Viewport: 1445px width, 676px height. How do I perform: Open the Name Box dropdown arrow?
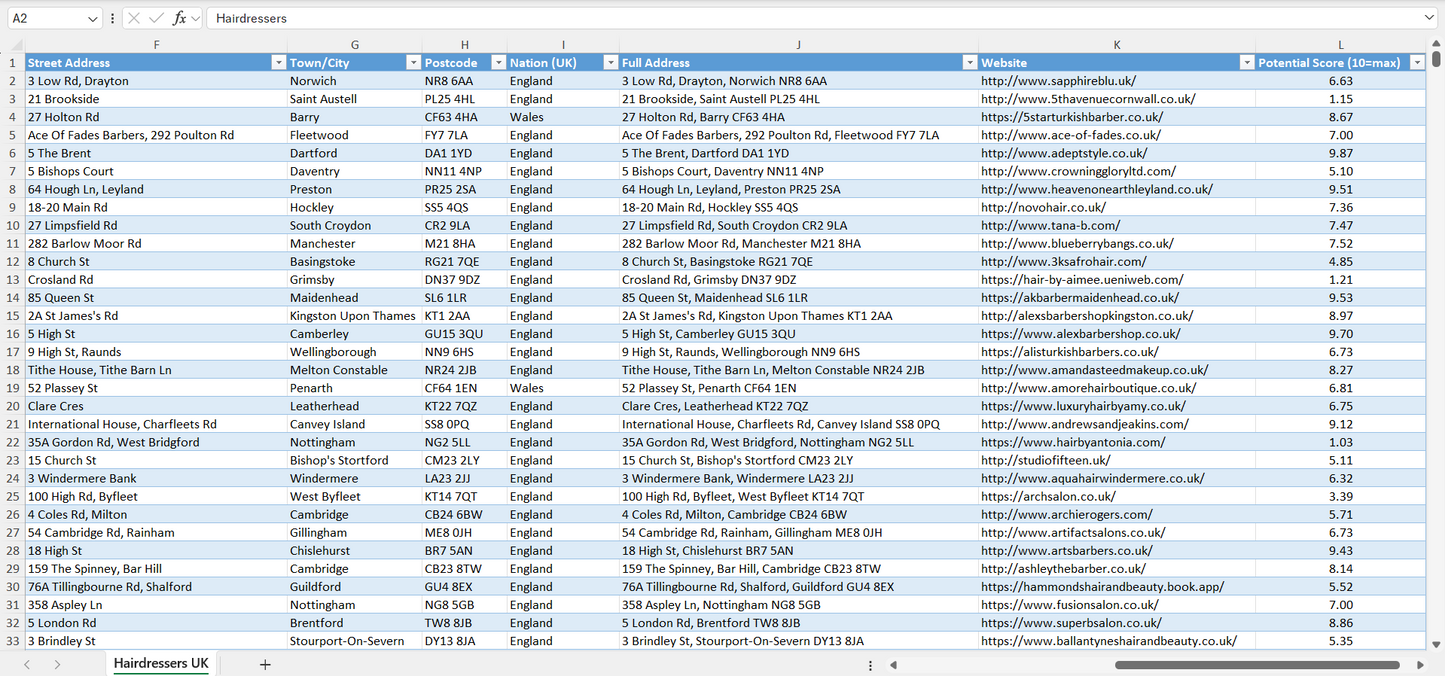(x=93, y=18)
